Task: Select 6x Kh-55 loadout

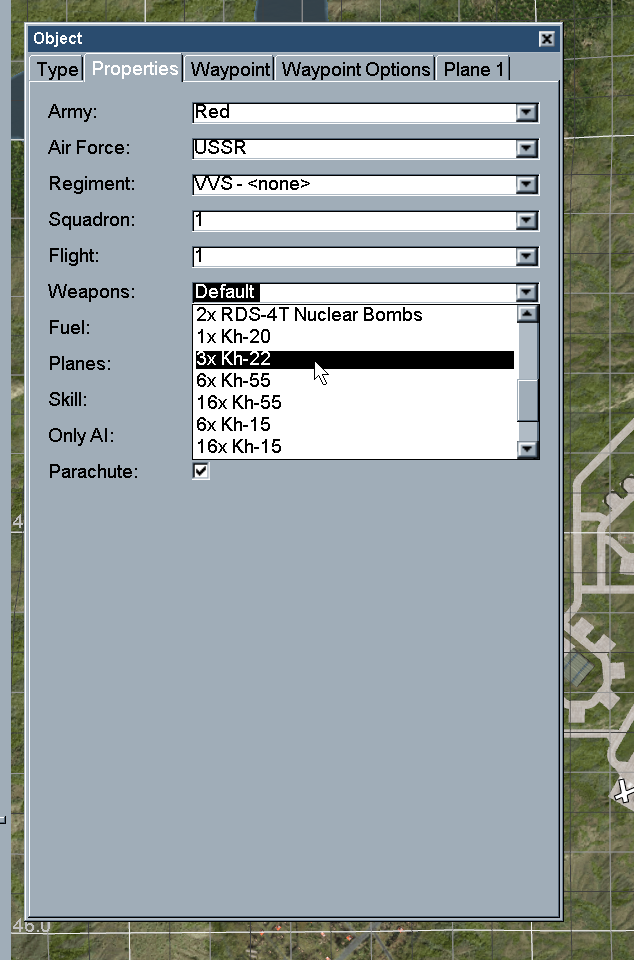Action: click(355, 381)
